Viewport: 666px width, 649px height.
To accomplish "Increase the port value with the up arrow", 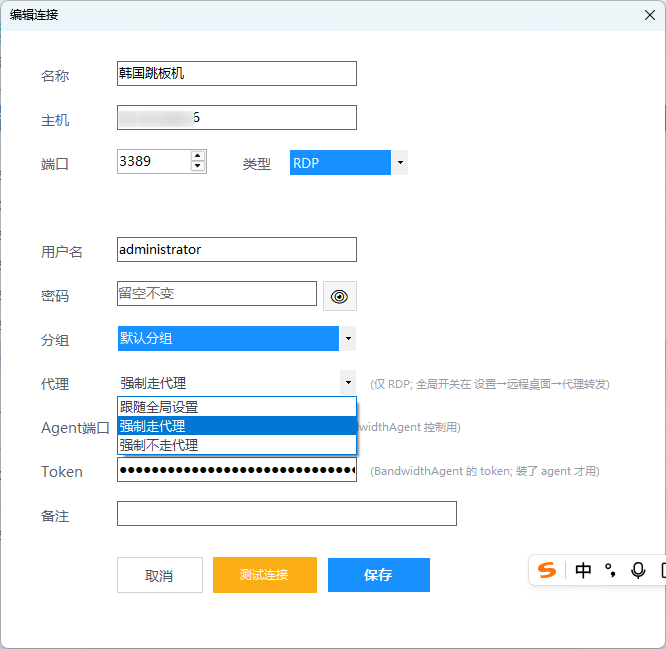I will [198, 156].
